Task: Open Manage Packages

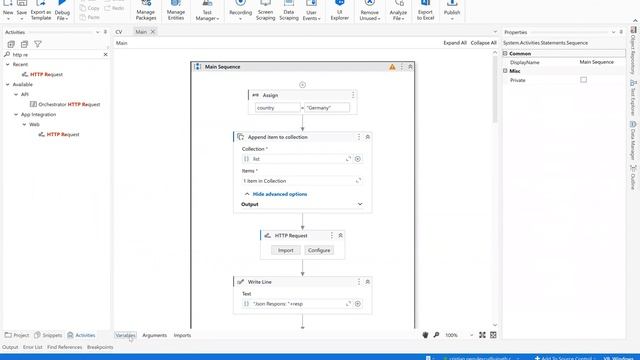Action: (x=146, y=11)
